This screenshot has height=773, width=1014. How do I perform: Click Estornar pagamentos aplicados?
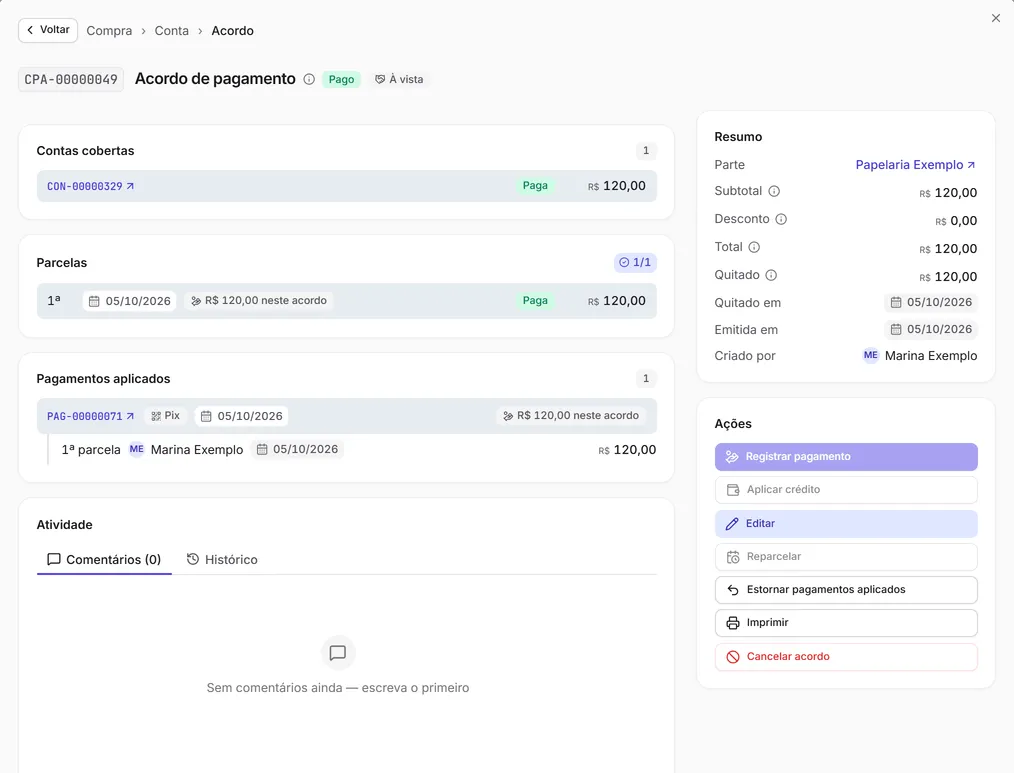[x=846, y=590]
